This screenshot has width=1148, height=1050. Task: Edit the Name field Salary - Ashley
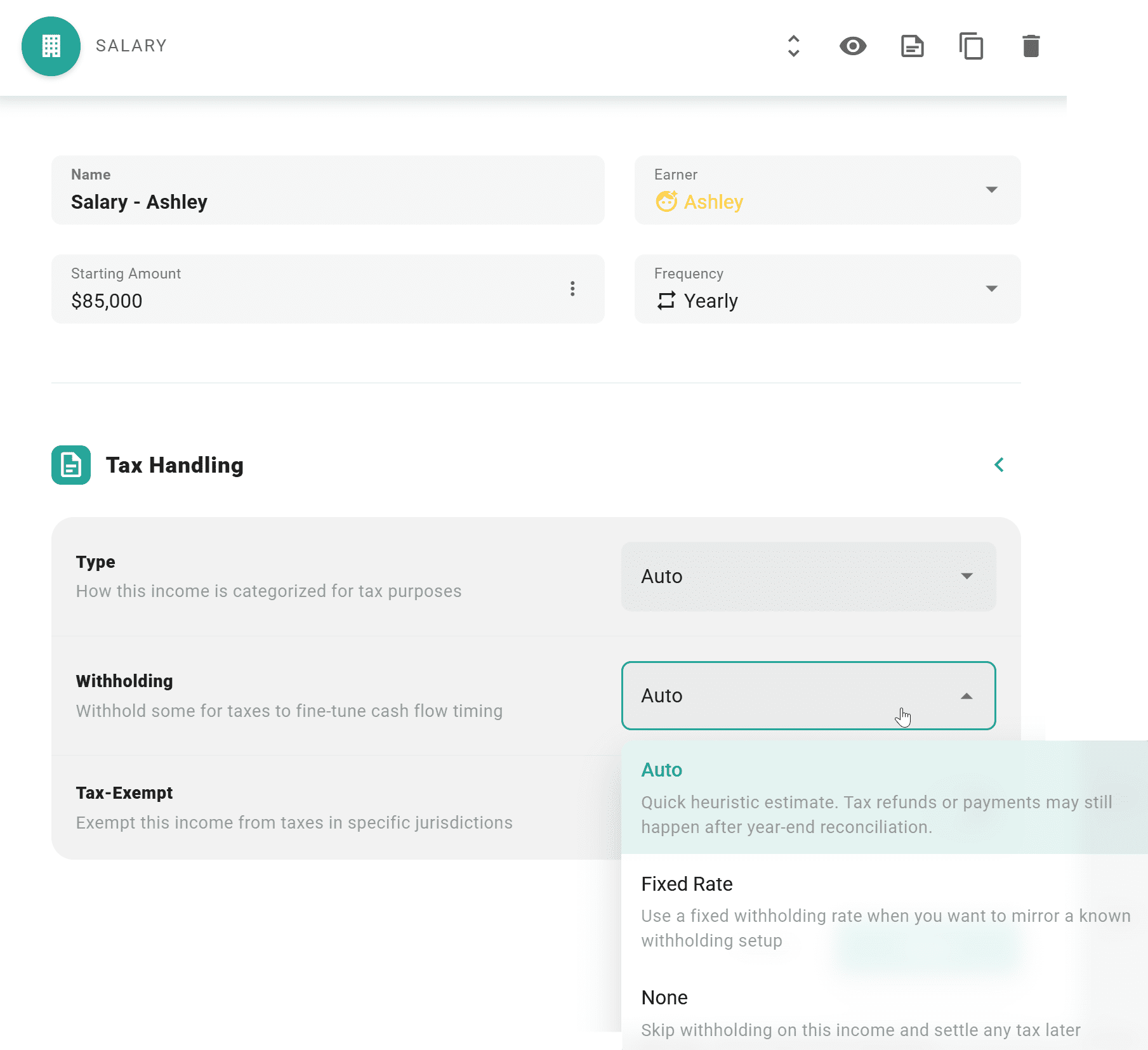tap(327, 190)
